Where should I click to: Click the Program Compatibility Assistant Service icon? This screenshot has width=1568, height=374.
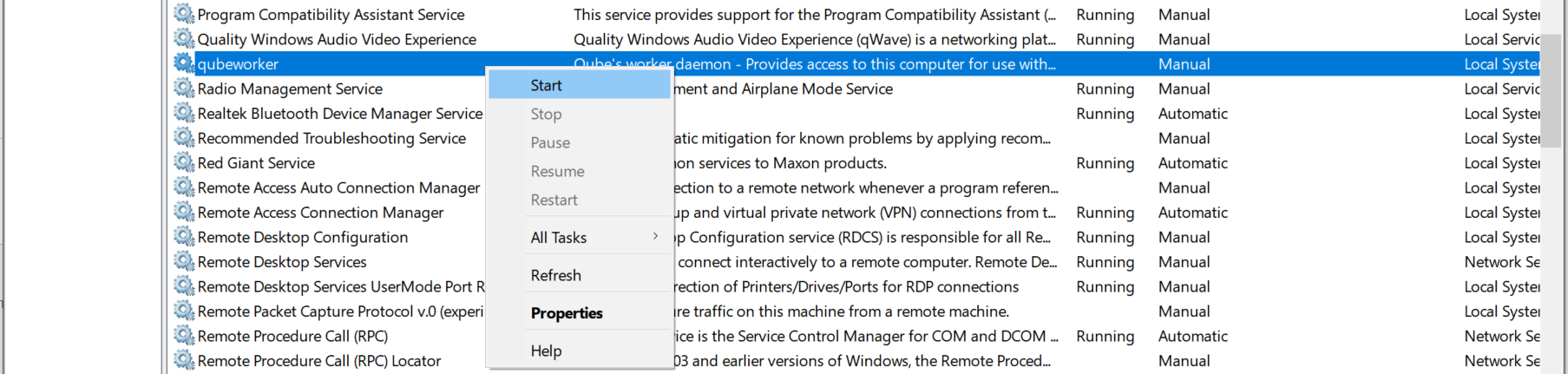coord(183,14)
